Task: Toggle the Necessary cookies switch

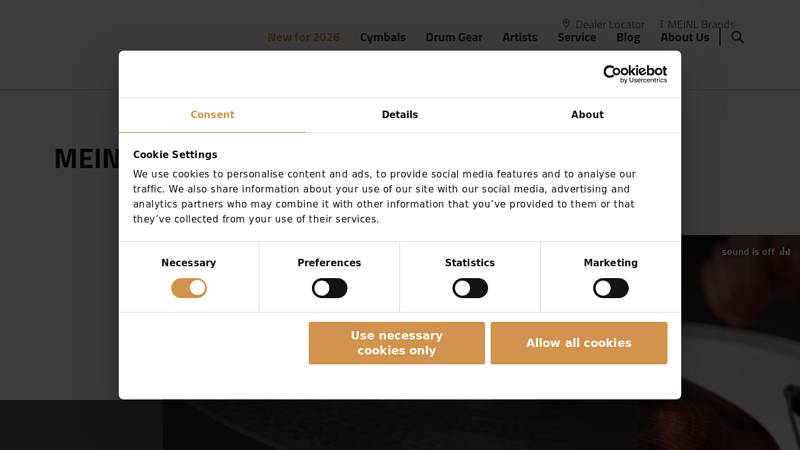Action: click(x=189, y=288)
